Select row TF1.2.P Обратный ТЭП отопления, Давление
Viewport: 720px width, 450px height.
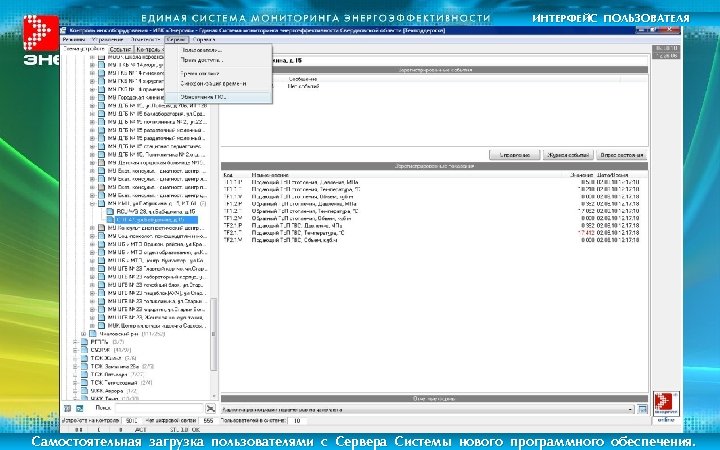434,204
